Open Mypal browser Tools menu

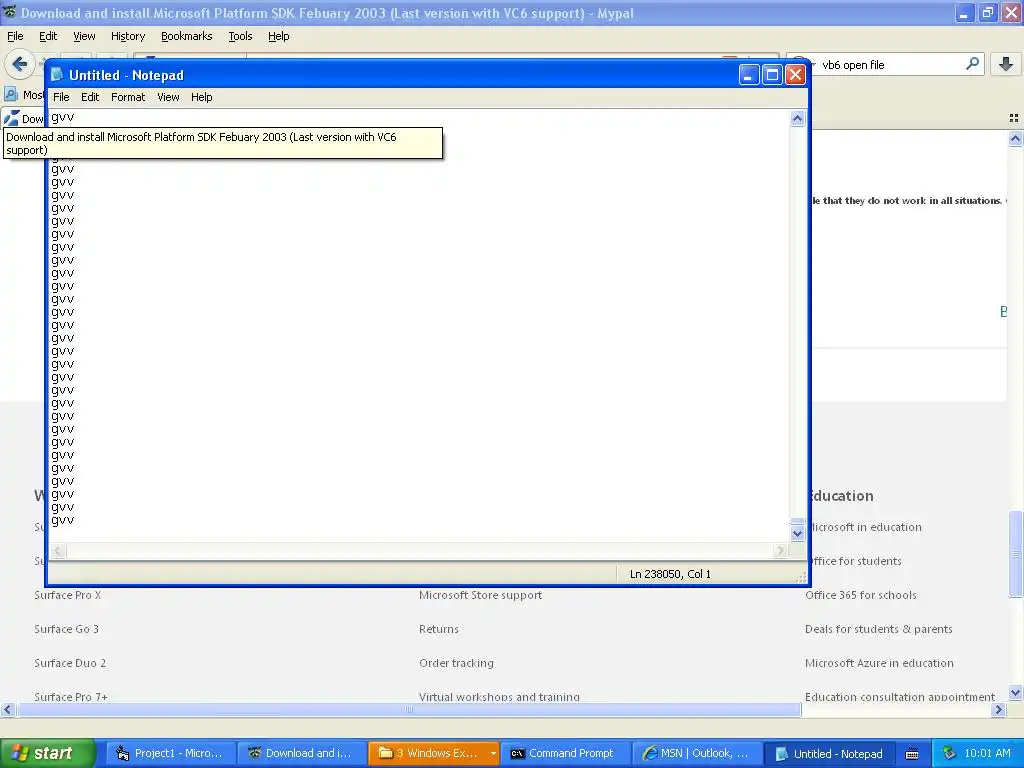tap(240, 37)
